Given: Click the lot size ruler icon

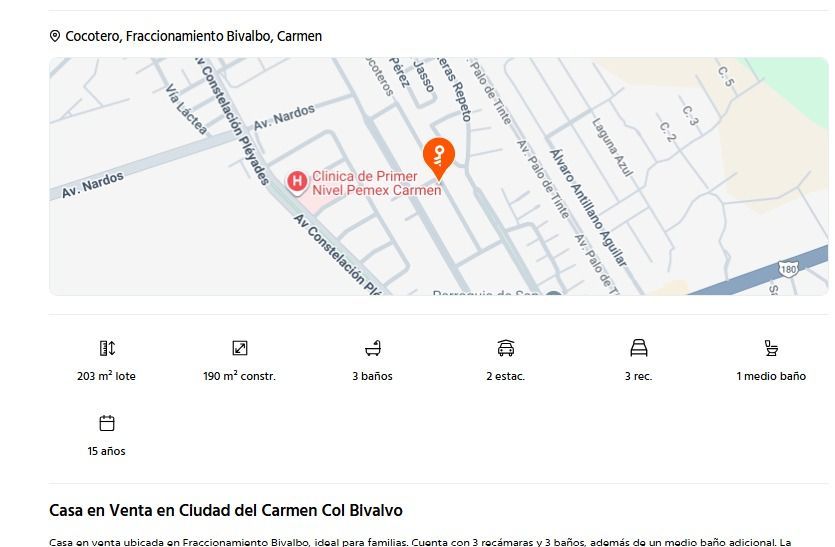Looking at the screenshot, I should (x=107, y=348).
